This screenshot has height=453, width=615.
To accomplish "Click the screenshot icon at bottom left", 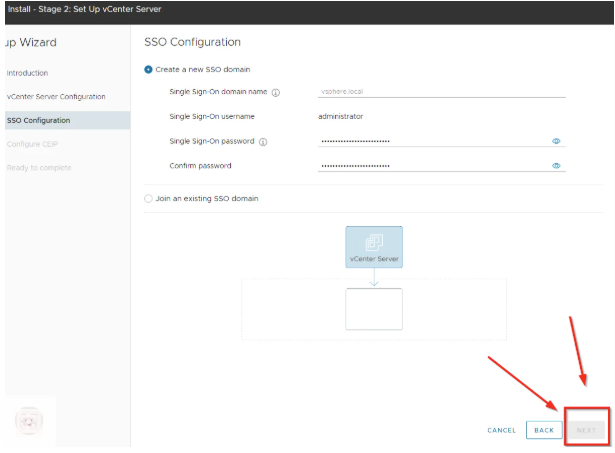I will [x=29, y=421].
